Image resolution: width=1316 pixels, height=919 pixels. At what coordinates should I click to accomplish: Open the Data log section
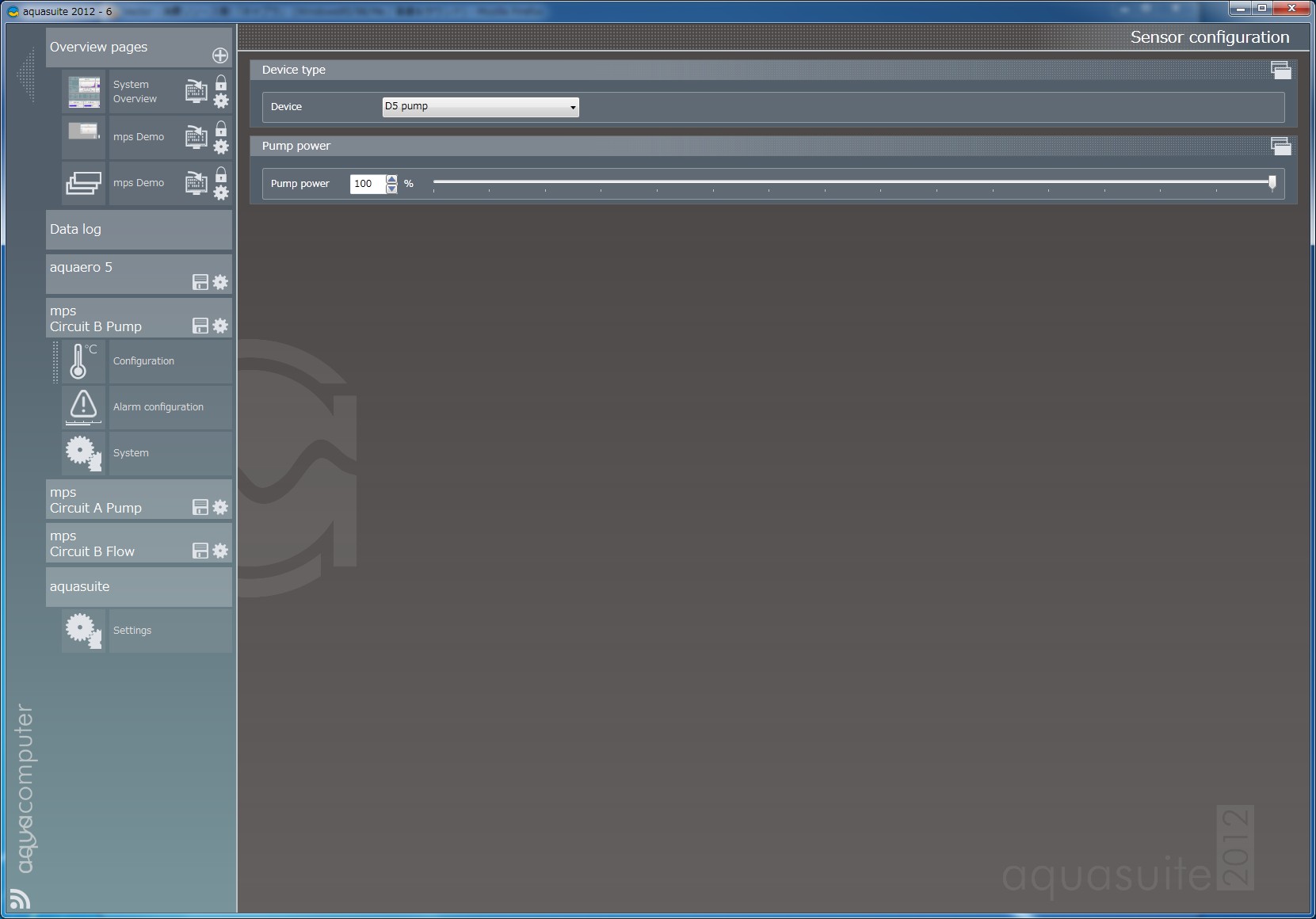pyautogui.click(x=139, y=230)
